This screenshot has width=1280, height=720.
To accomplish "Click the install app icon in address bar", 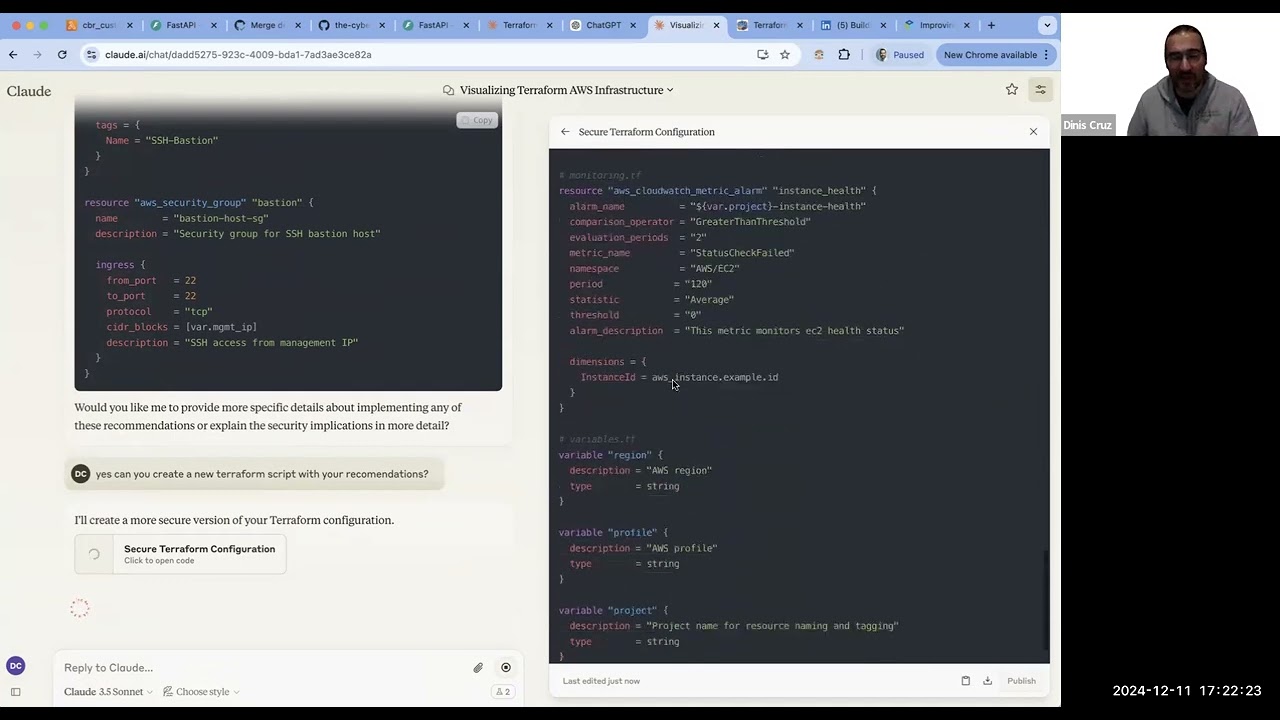I will 763,55.
